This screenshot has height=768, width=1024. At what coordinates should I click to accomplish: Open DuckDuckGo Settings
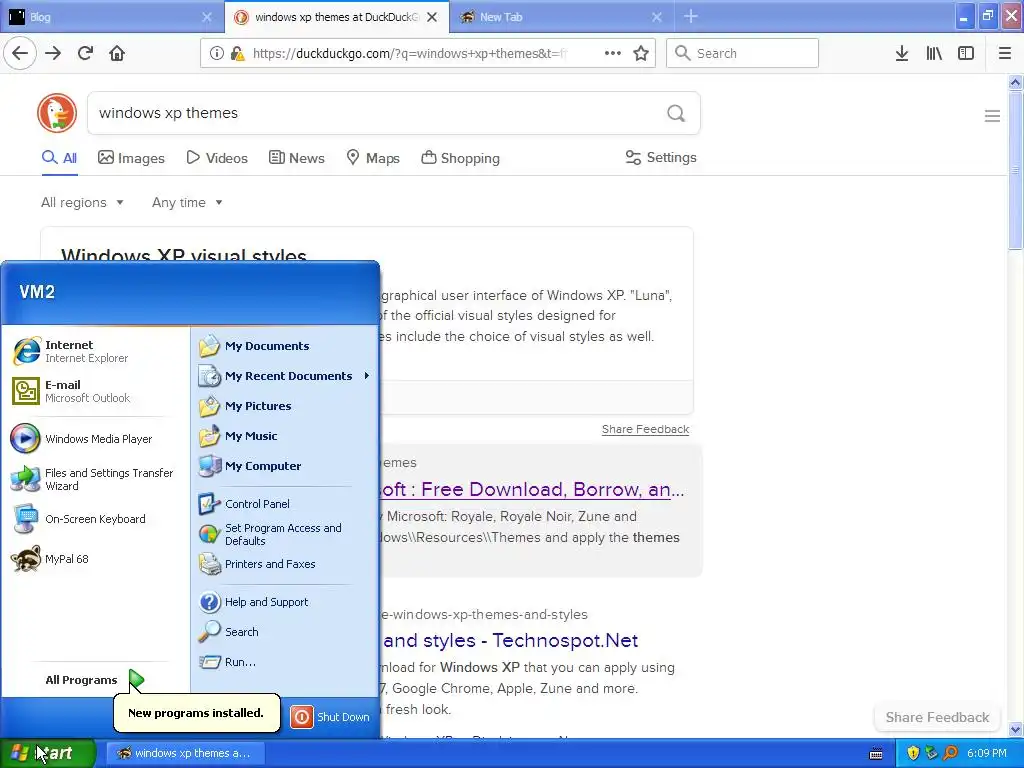pos(661,157)
